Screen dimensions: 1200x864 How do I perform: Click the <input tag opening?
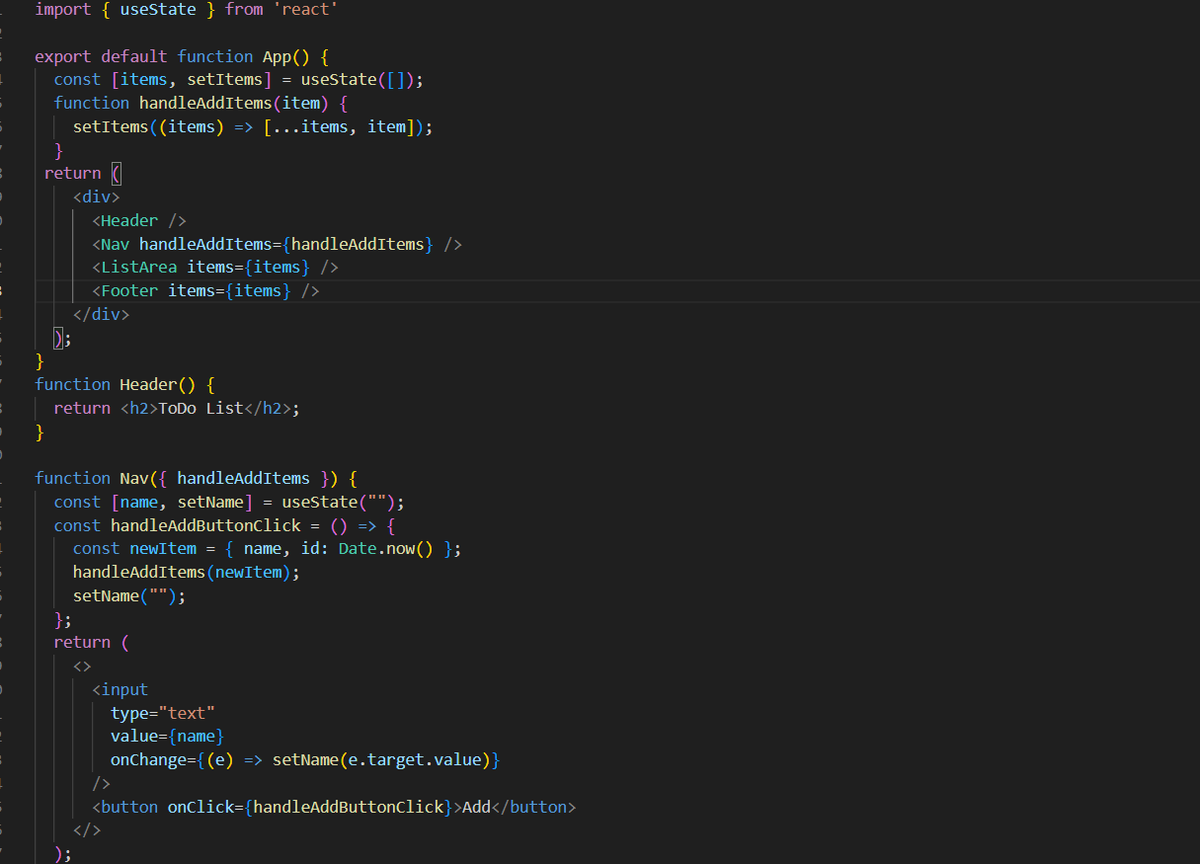point(120,690)
